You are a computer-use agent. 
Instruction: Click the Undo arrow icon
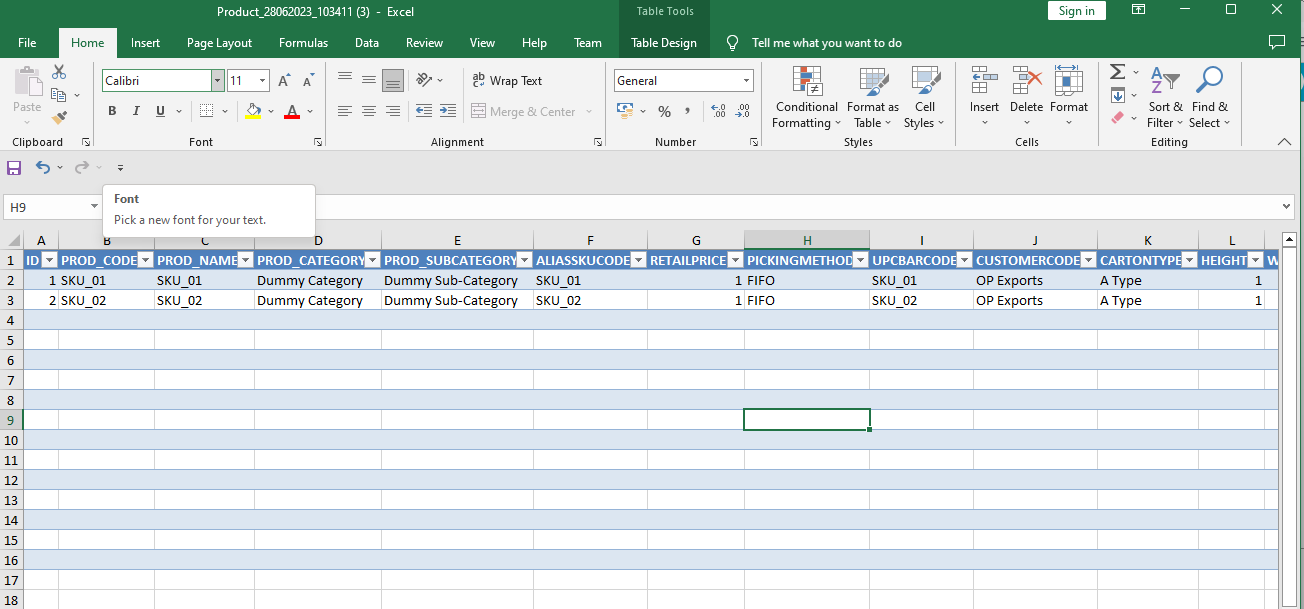42,167
